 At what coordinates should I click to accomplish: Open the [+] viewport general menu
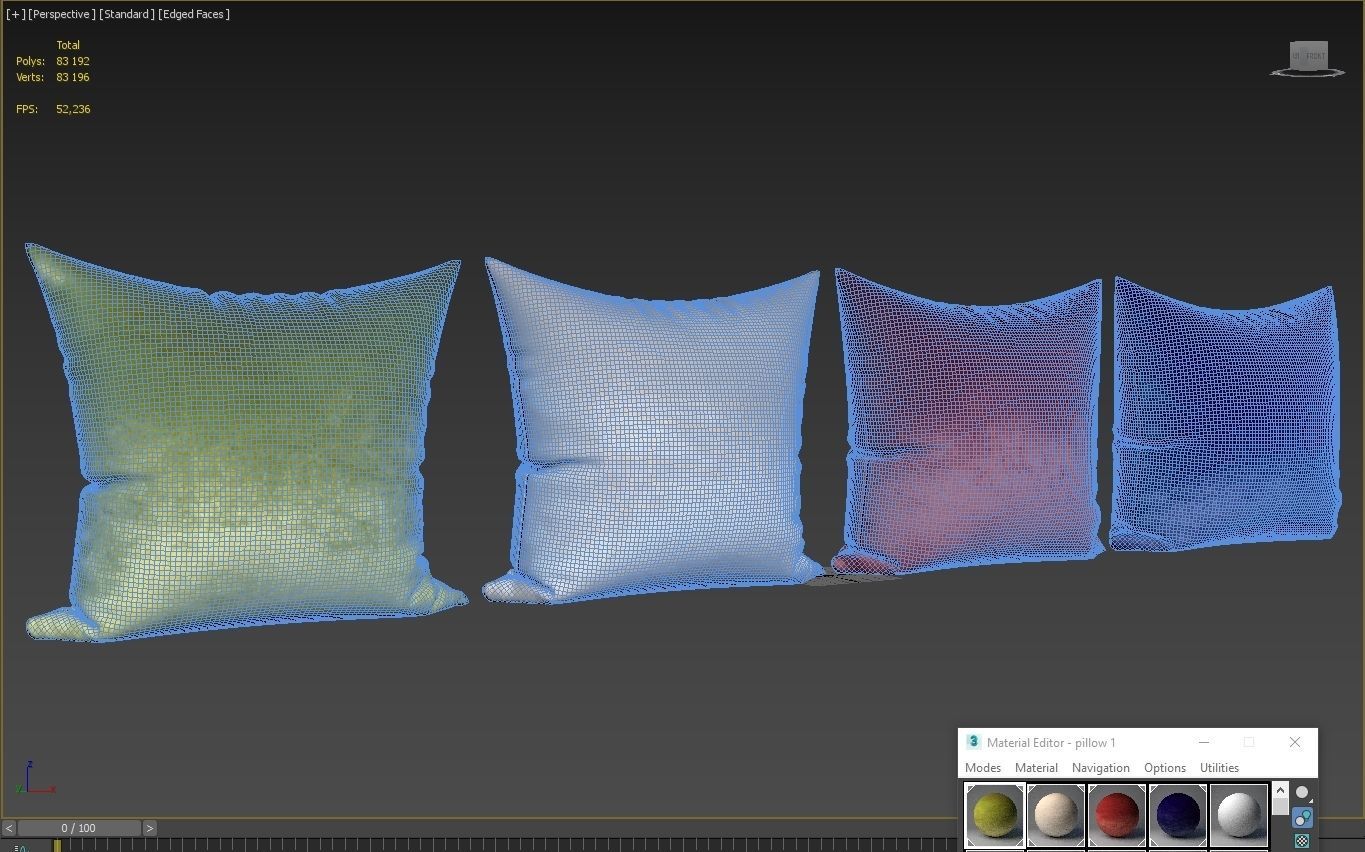point(15,14)
